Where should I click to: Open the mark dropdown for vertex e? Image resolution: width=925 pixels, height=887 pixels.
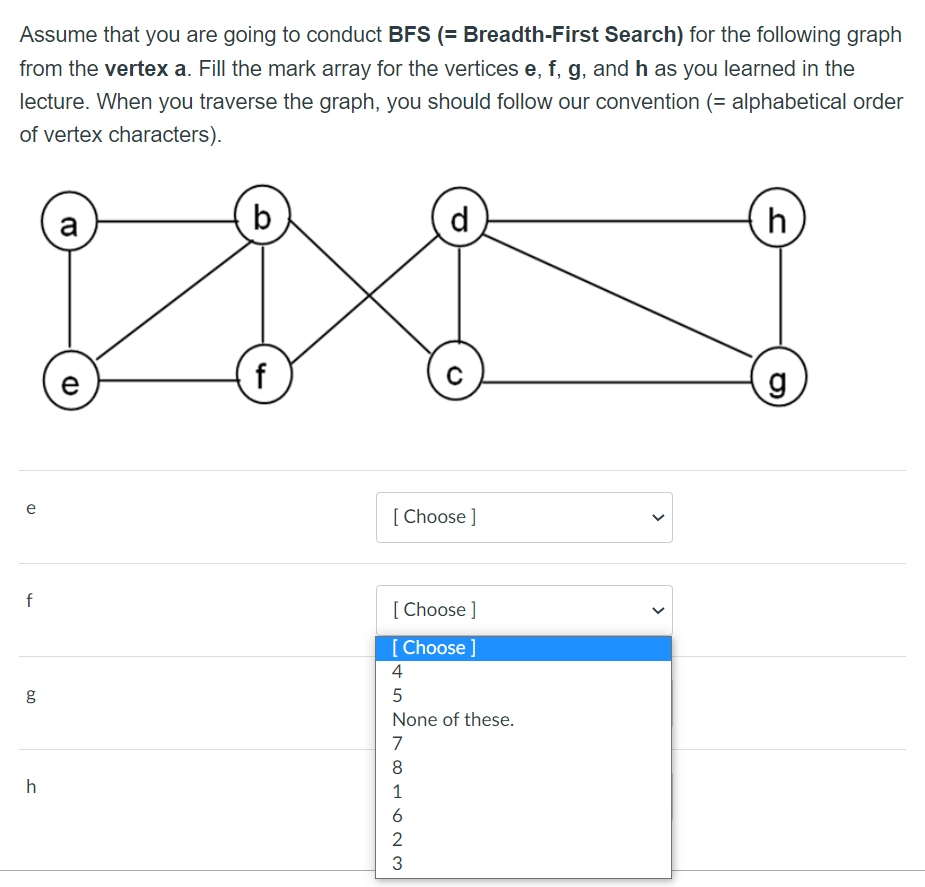(524, 517)
